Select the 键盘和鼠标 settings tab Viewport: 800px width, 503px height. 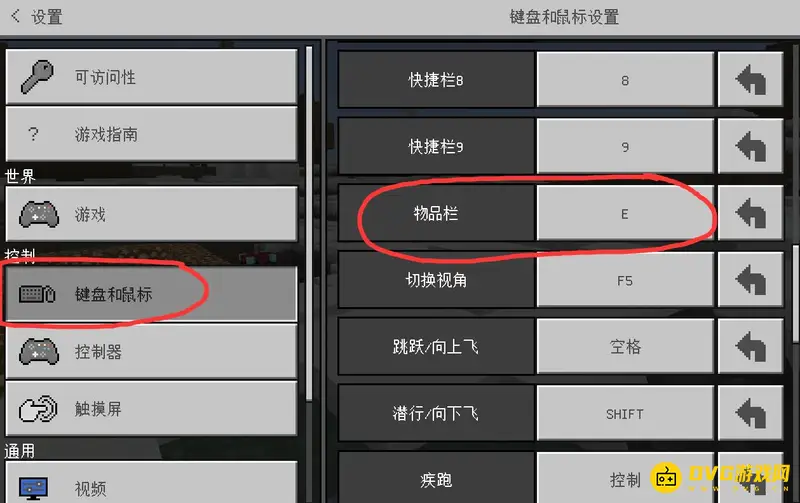151,294
